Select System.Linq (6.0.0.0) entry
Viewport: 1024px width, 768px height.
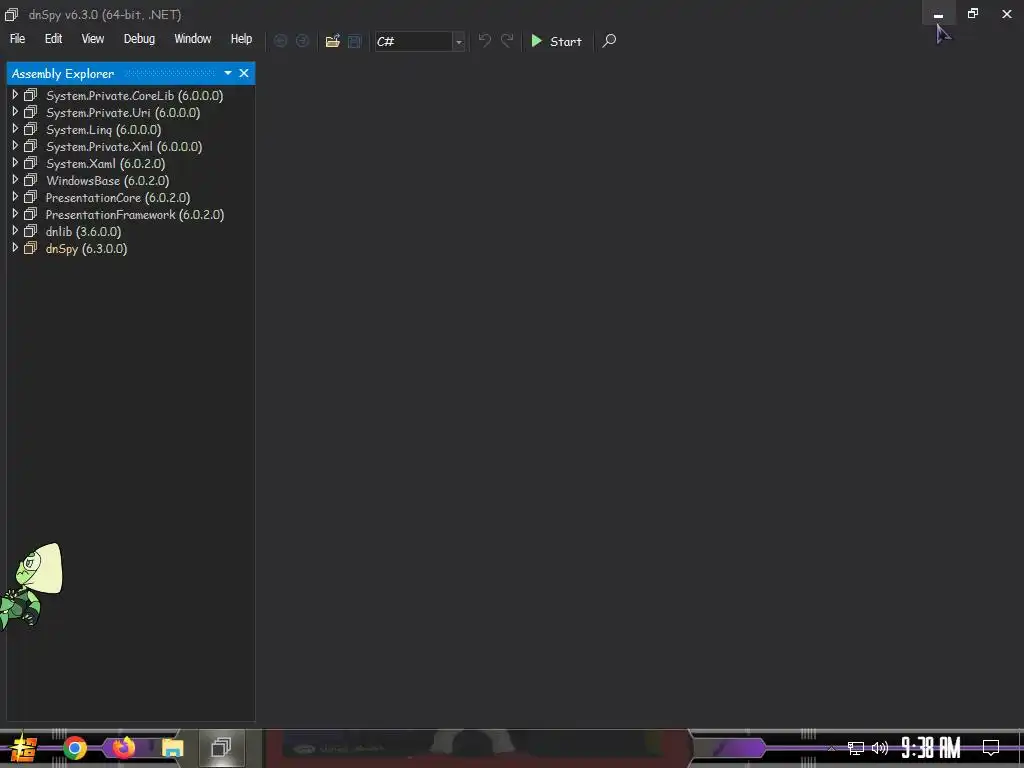[x=103, y=129]
